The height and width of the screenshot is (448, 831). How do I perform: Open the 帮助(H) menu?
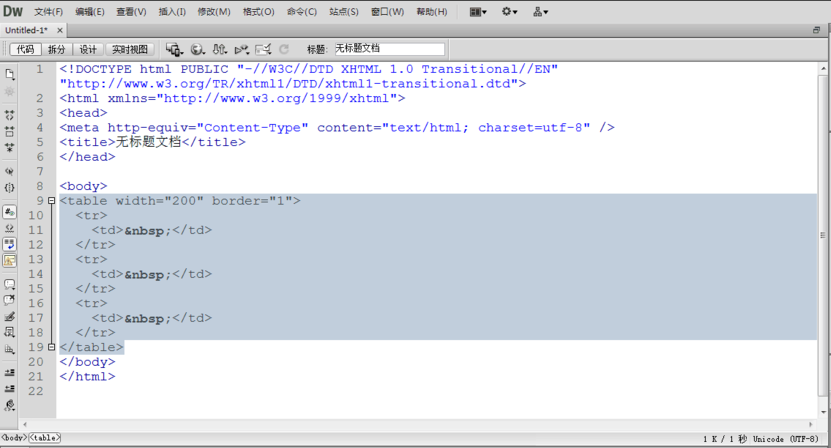(x=432, y=12)
